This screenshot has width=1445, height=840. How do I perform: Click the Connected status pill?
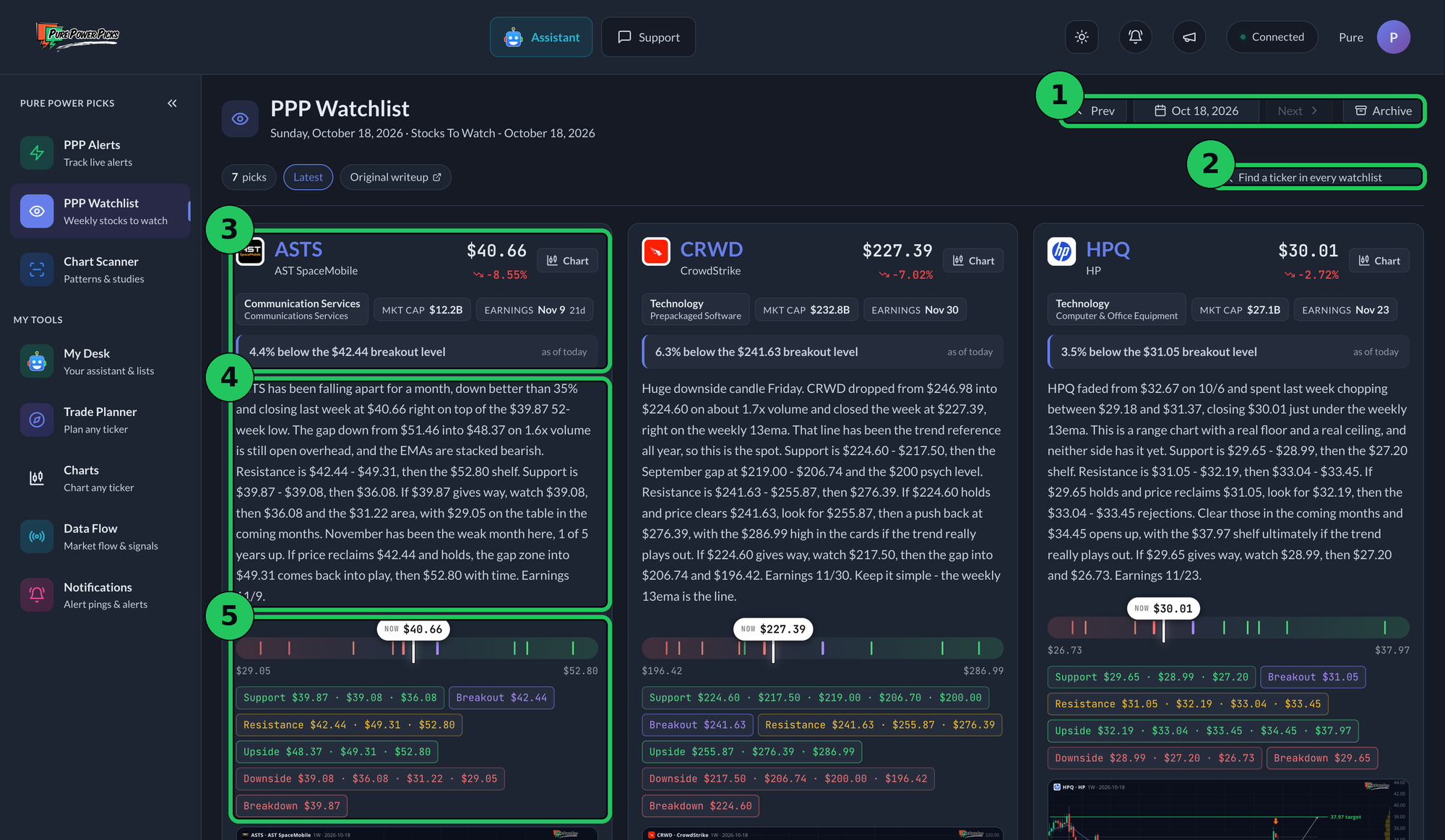pyautogui.click(x=1272, y=37)
